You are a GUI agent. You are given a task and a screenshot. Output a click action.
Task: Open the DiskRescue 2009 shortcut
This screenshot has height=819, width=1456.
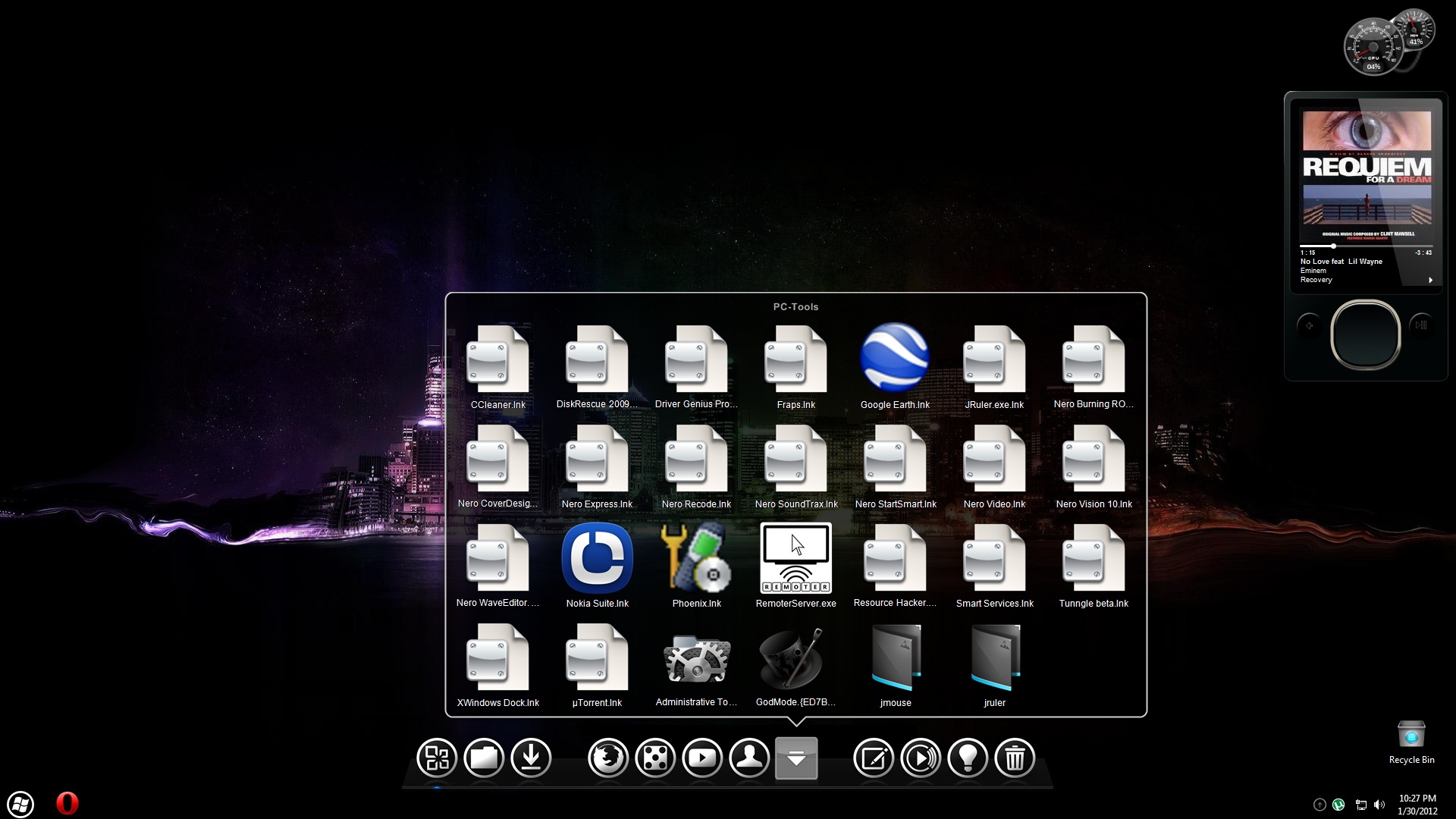coord(597,367)
